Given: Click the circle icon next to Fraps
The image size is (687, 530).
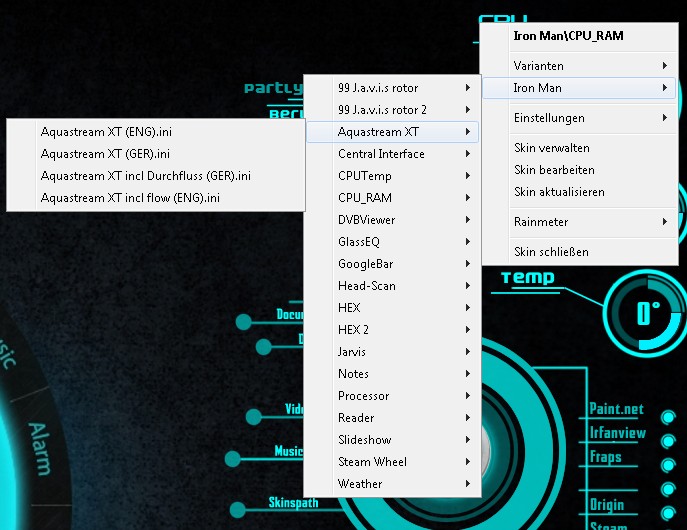Looking at the screenshot, I should (x=668, y=465).
